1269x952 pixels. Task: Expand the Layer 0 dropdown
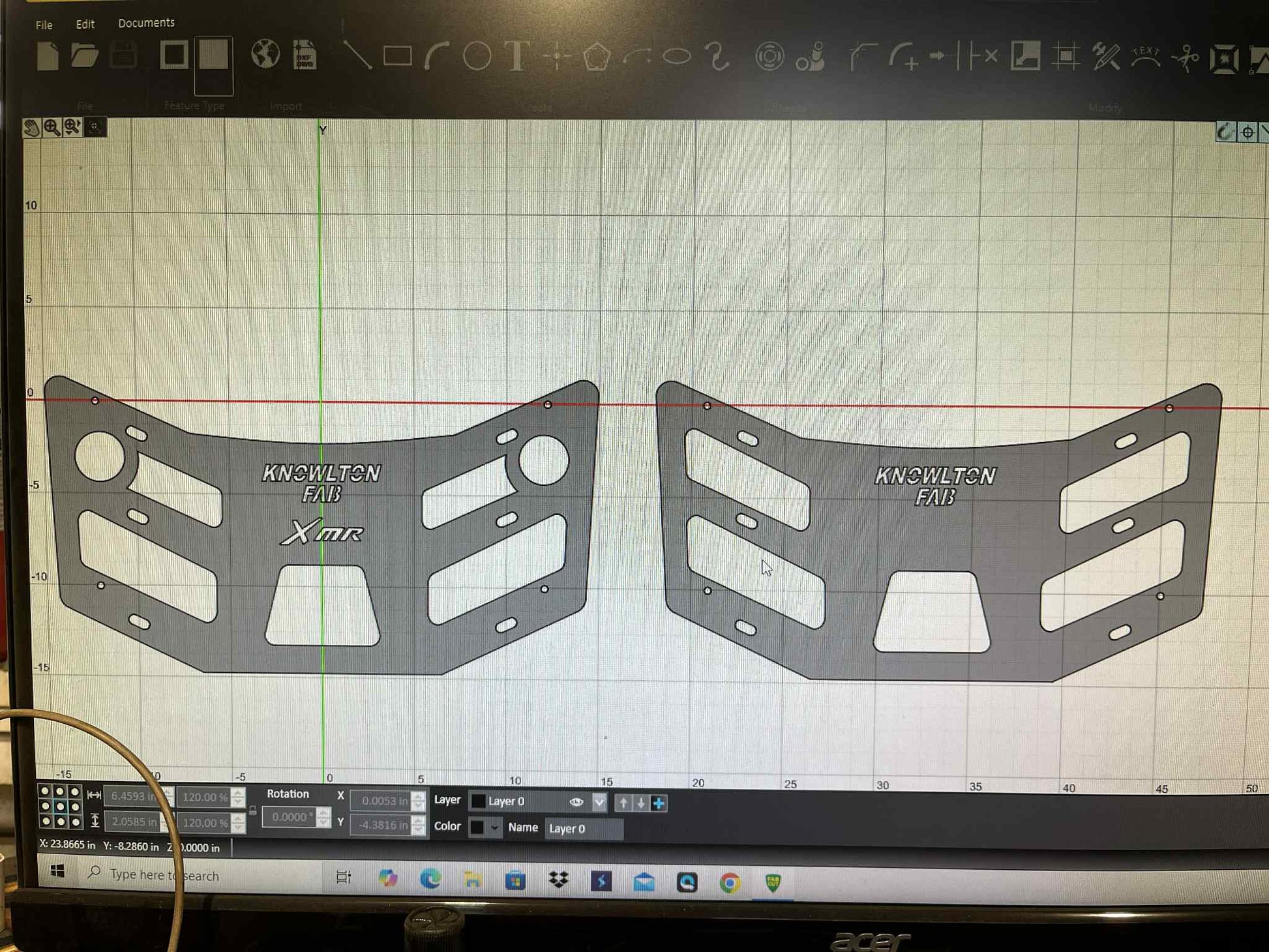[x=599, y=803]
